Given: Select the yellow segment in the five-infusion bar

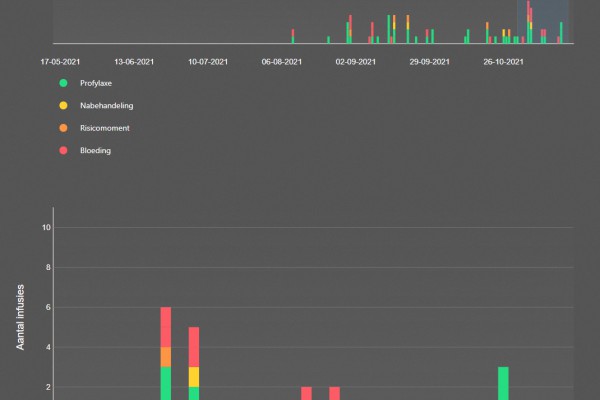Looking at the screenshot, I should point(194,377).
